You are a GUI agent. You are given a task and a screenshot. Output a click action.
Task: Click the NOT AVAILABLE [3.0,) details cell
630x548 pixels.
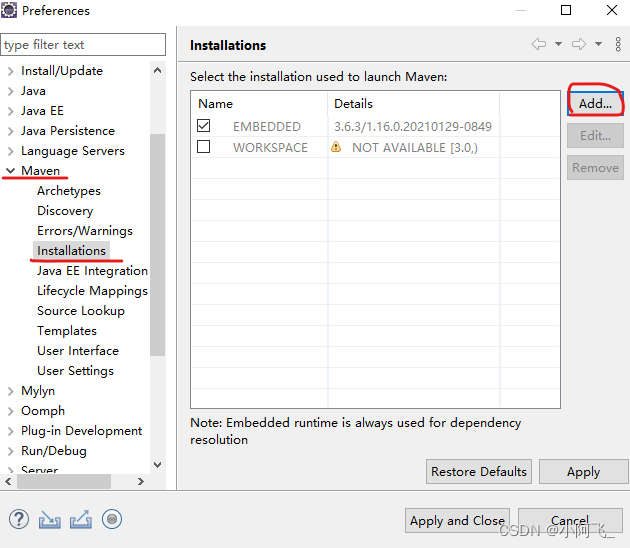415,147
